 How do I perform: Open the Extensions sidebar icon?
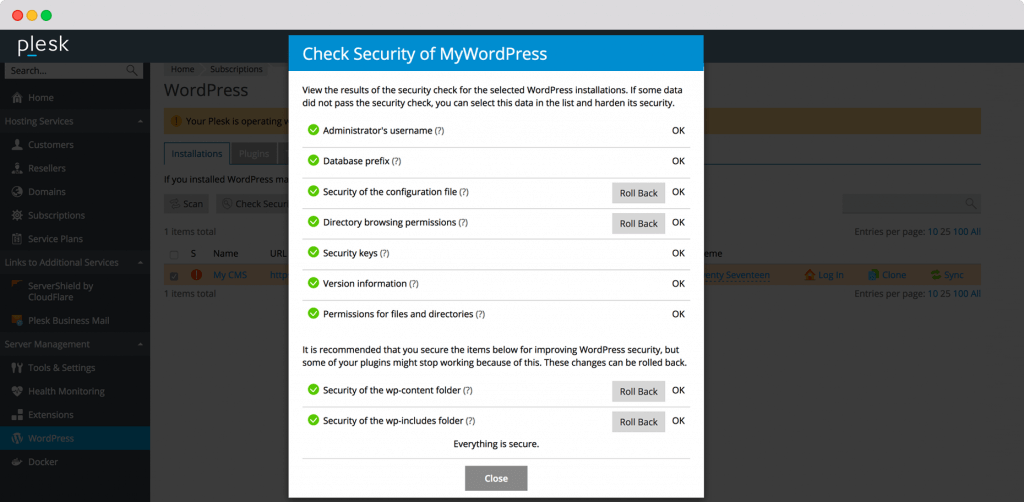(x=17, y=415)
